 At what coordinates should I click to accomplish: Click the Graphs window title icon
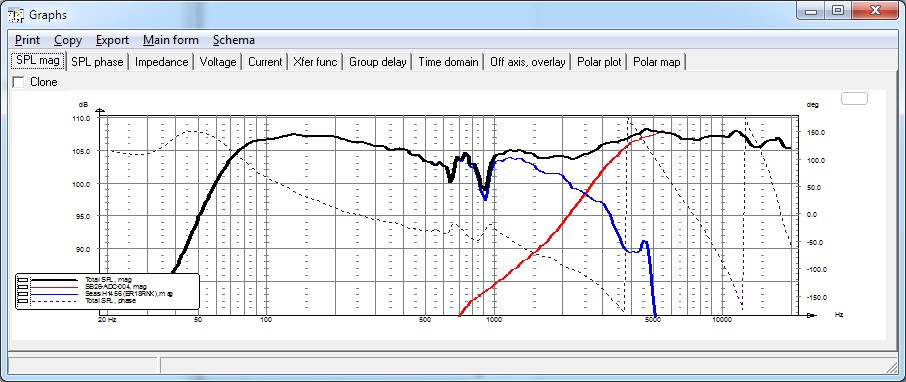pyautogui.click(x=16, y=14)
